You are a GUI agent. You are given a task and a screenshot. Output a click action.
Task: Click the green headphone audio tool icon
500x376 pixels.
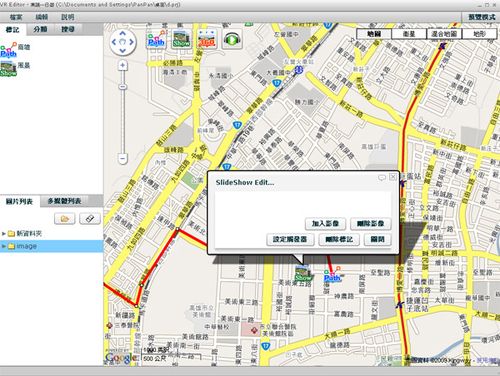click(232, 39)
